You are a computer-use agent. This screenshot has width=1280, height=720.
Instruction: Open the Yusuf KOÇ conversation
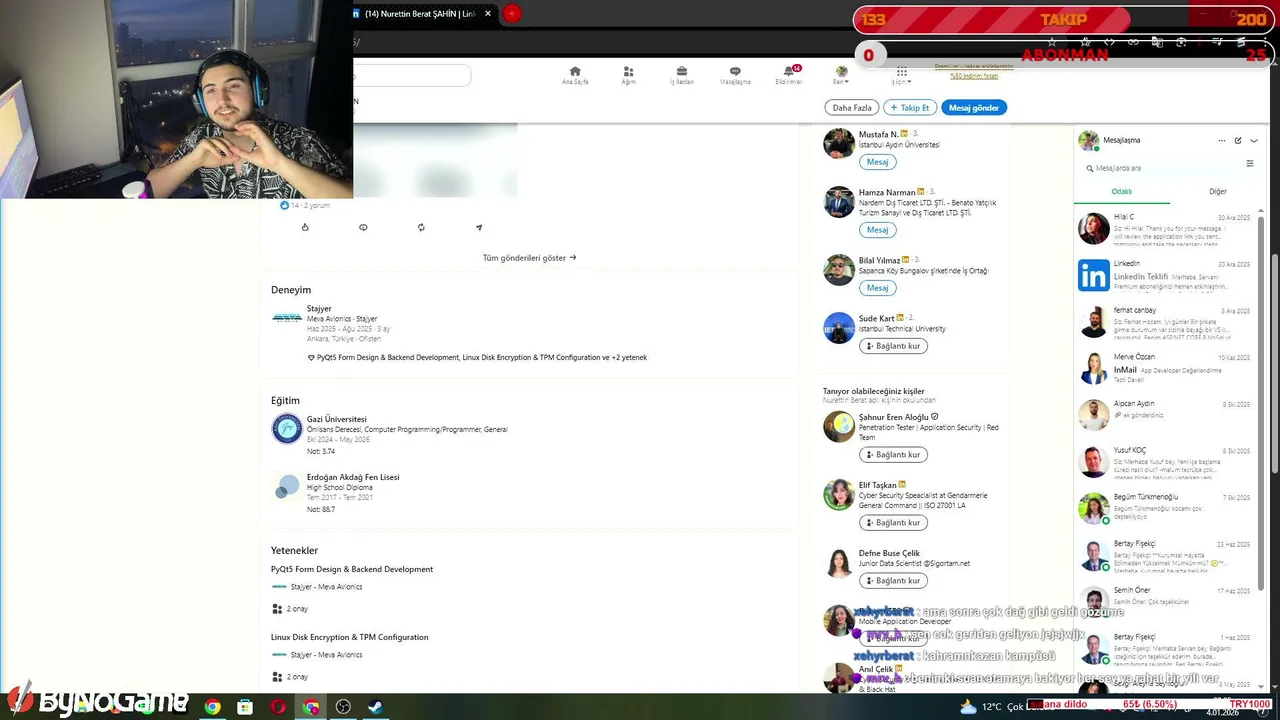pos(1164,462)
